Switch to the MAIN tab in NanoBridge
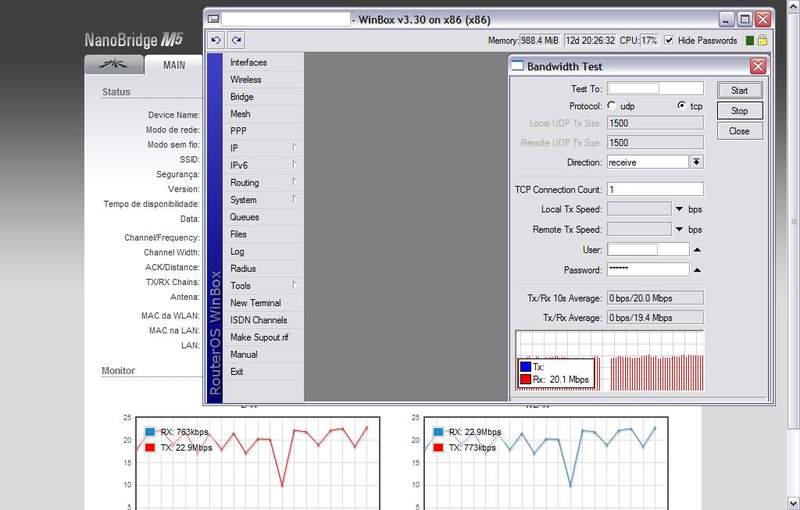The image size is (800, 510). tap(174, 65)
